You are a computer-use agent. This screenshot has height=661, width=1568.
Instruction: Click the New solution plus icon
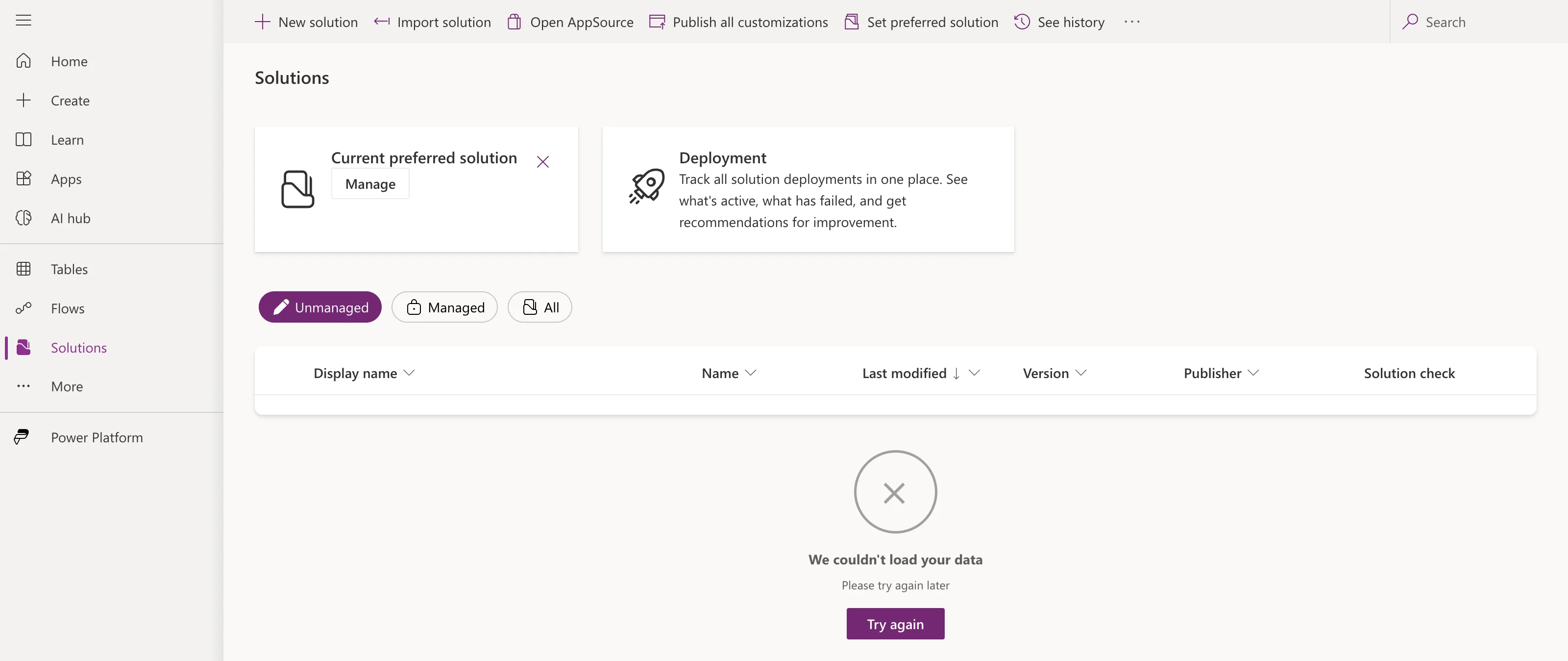(x=262, y=22)
